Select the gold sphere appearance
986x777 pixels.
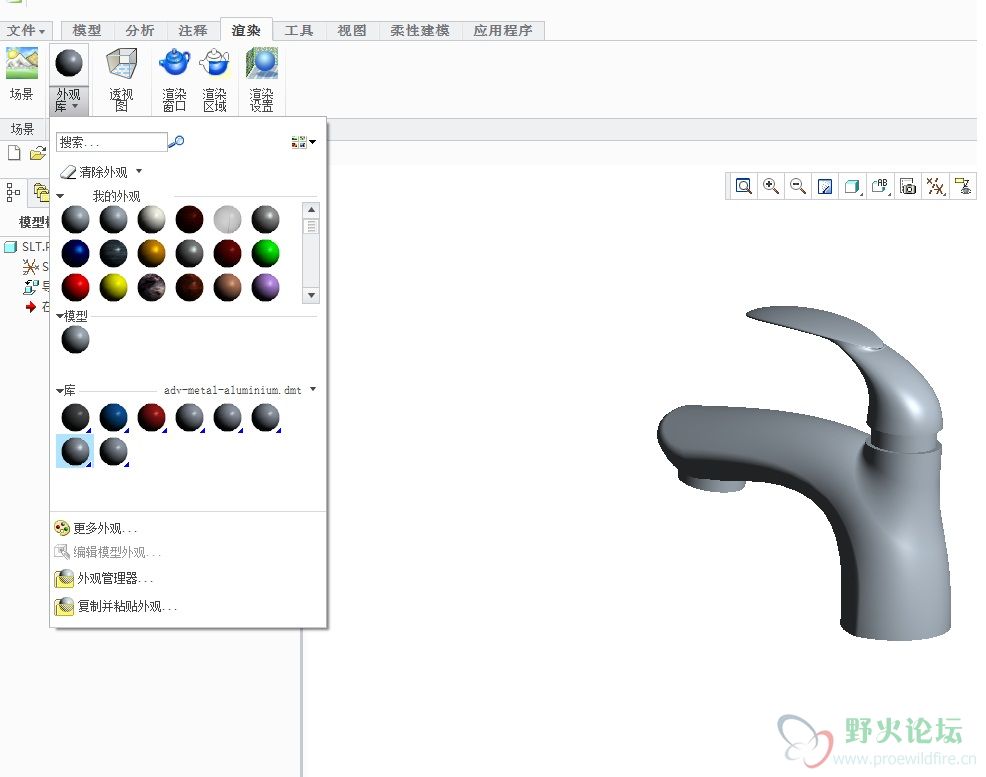tap(152, 253)
